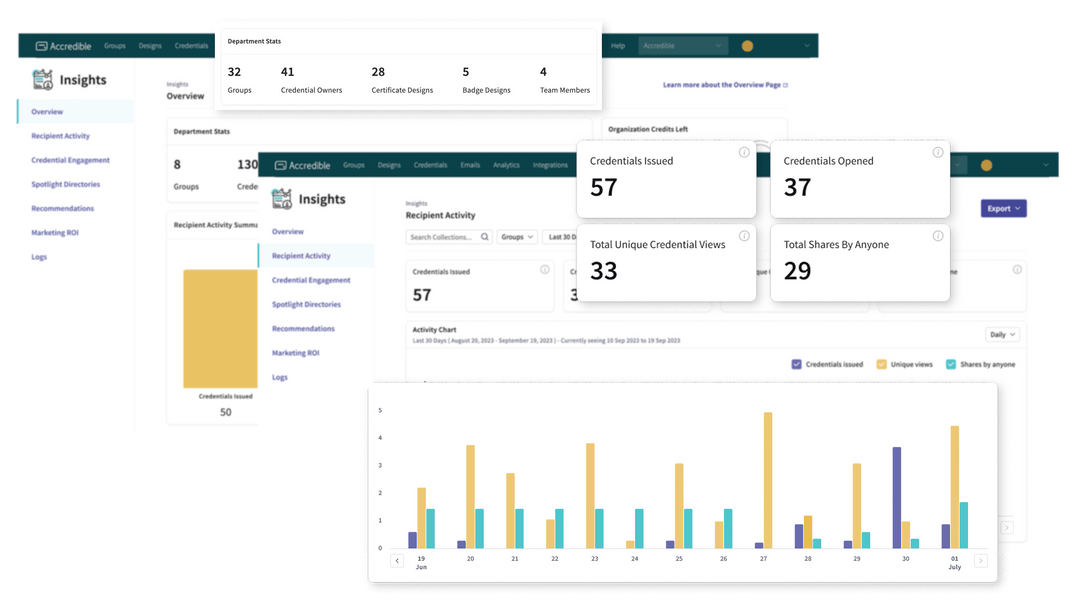Open the Groups filter dropdown
1080x608 pixels.
tap(517, 237)
